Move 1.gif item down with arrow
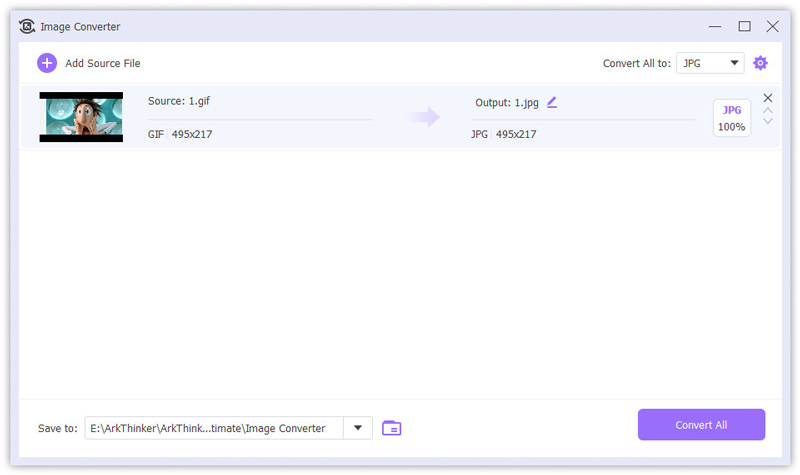The height and width of the screenshot is (475, 800). 768,121
